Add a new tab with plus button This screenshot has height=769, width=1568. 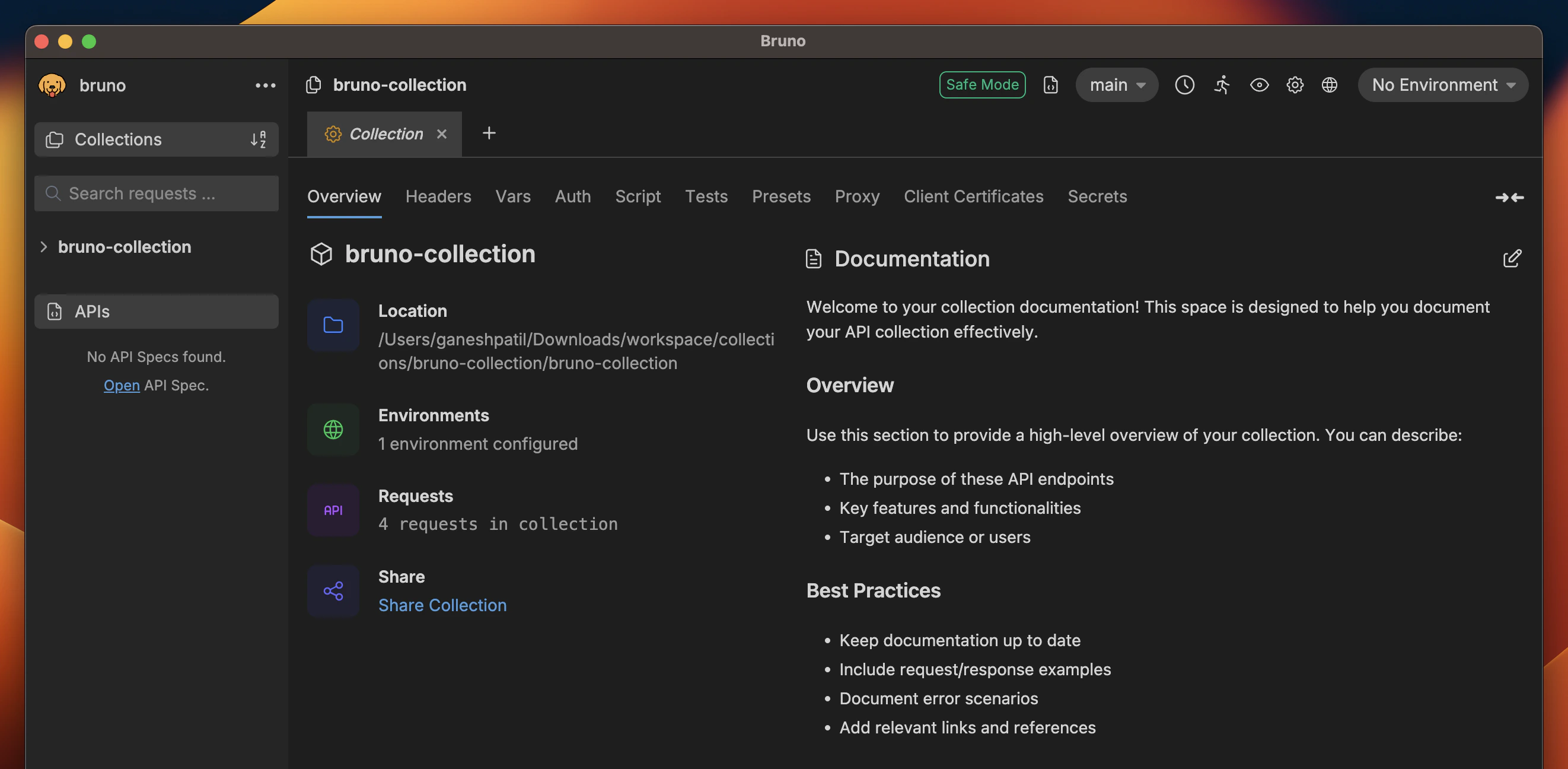tap(489, 134)
